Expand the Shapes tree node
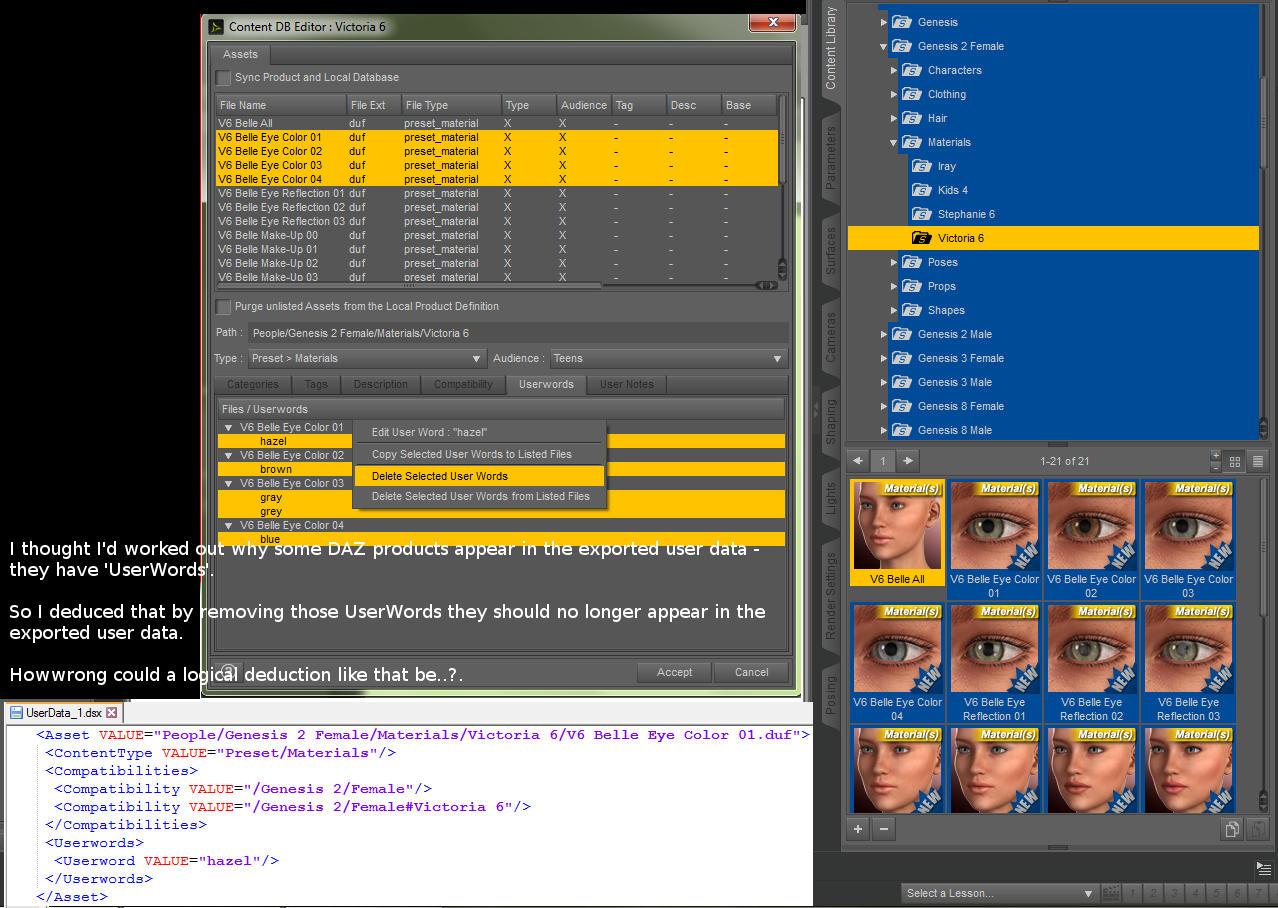Viewport: 1278px width, 908px height. coord(894,310)
